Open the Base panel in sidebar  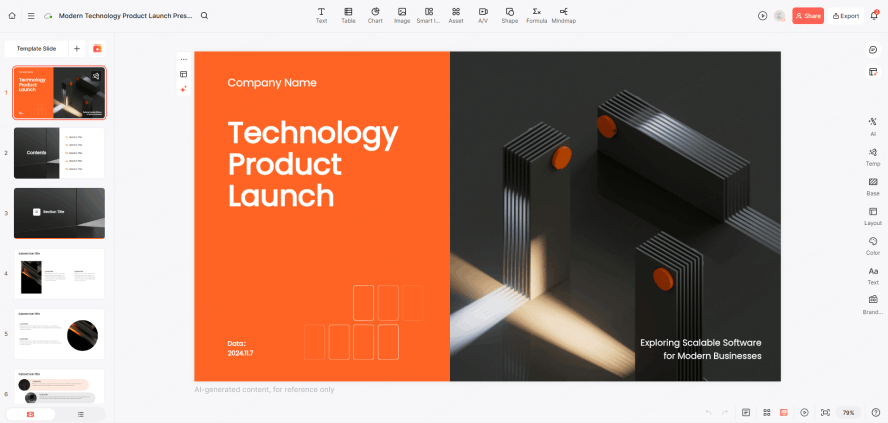[873, 186]
